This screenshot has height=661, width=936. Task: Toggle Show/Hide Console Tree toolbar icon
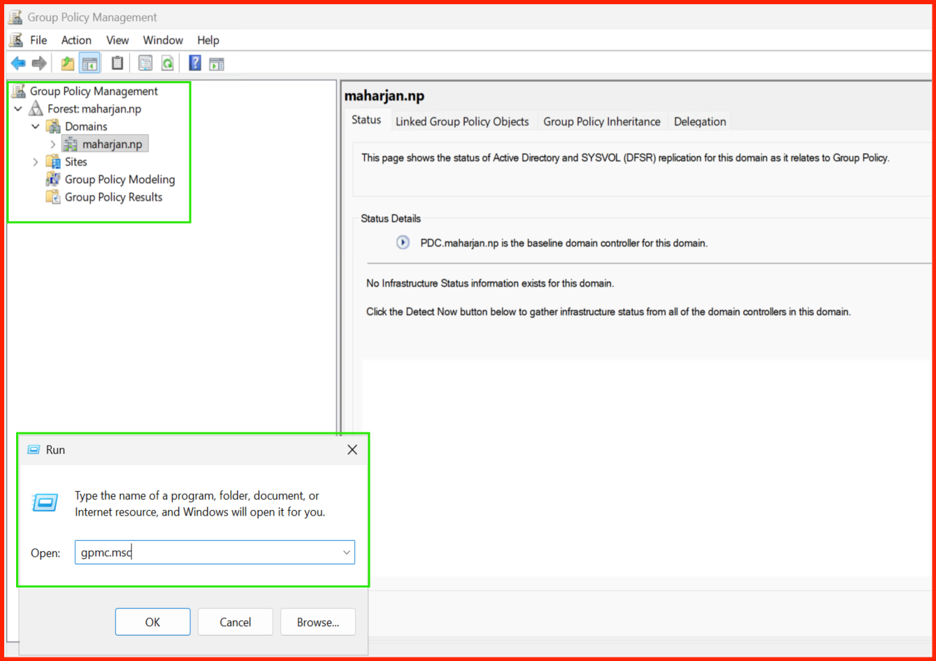coord(90,63)
